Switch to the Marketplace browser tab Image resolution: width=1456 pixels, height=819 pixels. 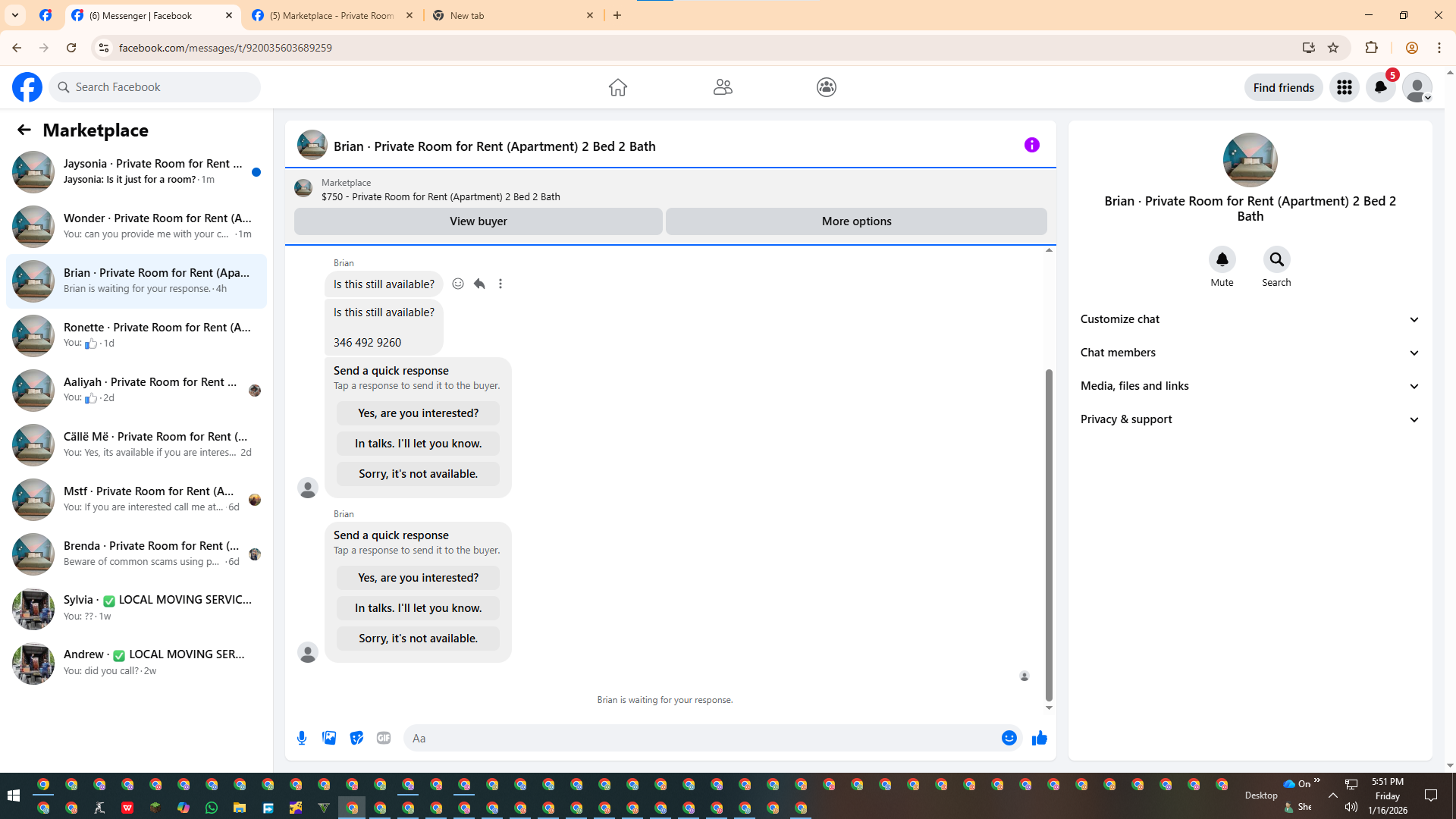pos(331,15)
